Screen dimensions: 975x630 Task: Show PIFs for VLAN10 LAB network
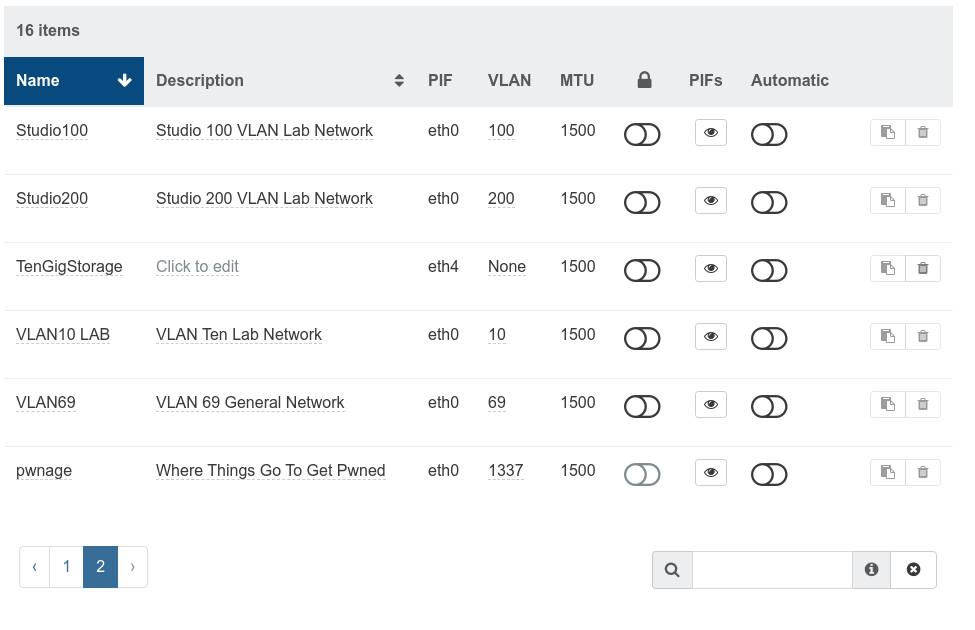710,336
